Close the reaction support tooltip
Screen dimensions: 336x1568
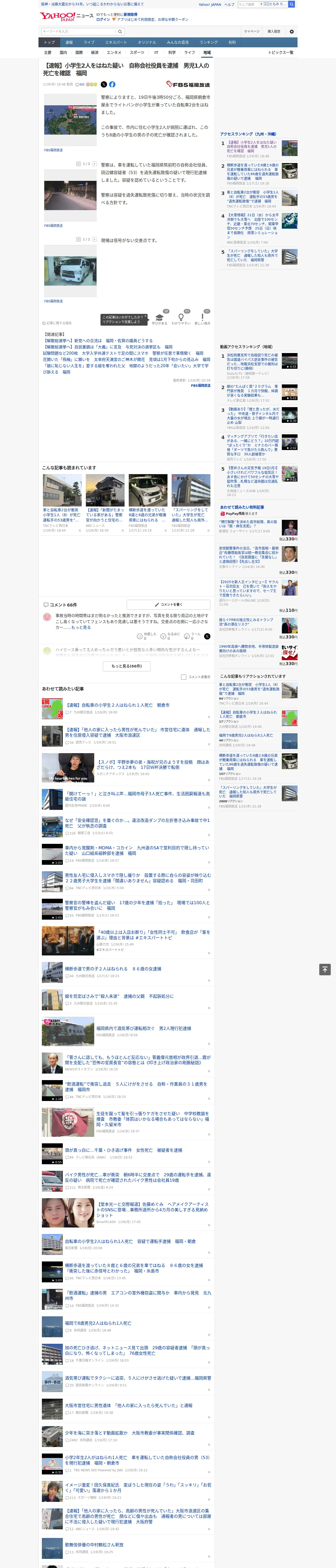[145, 316]
